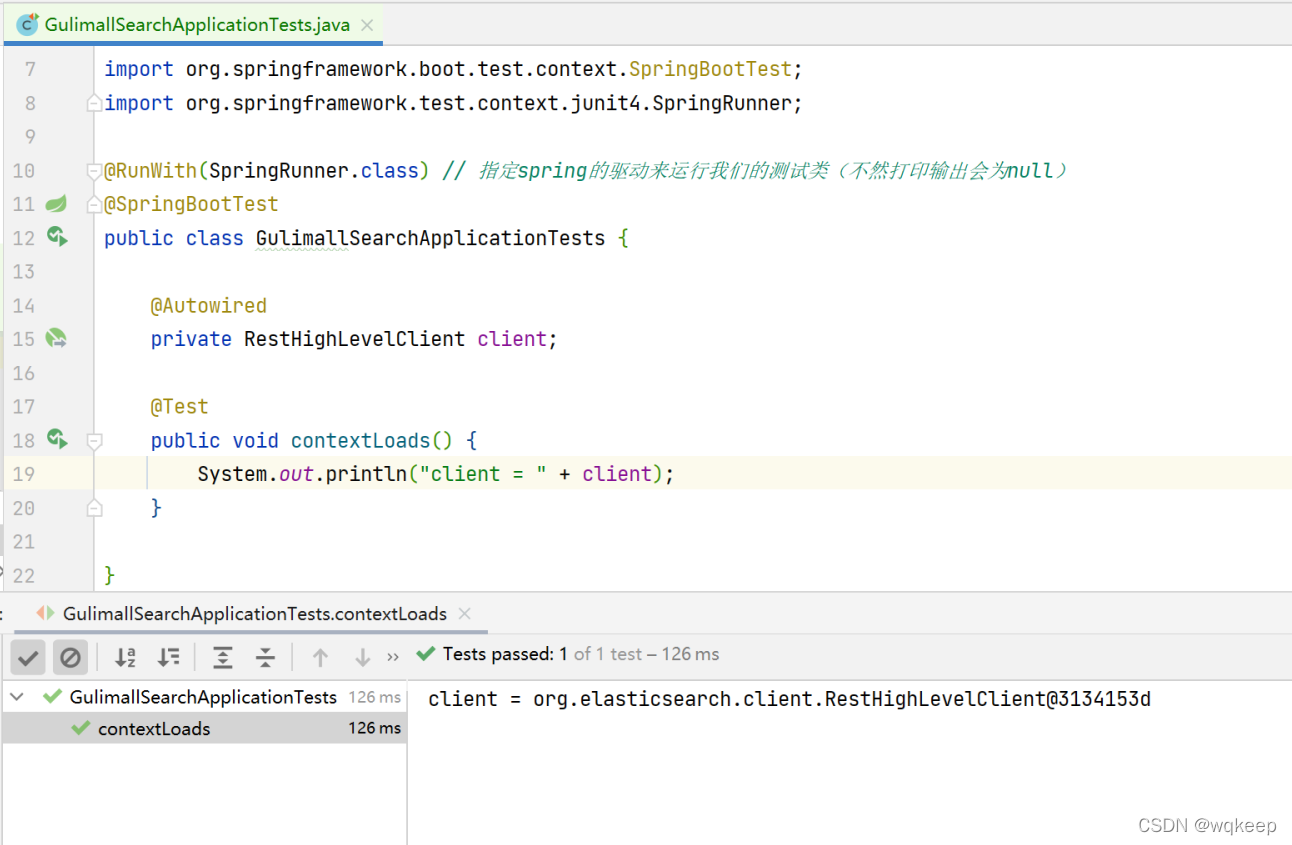The width and height of the screenshot is (1292, 845).
Task: Sort tests alphabetically in run toolbar
Action: pyautogui.click(x=125, y=657)
